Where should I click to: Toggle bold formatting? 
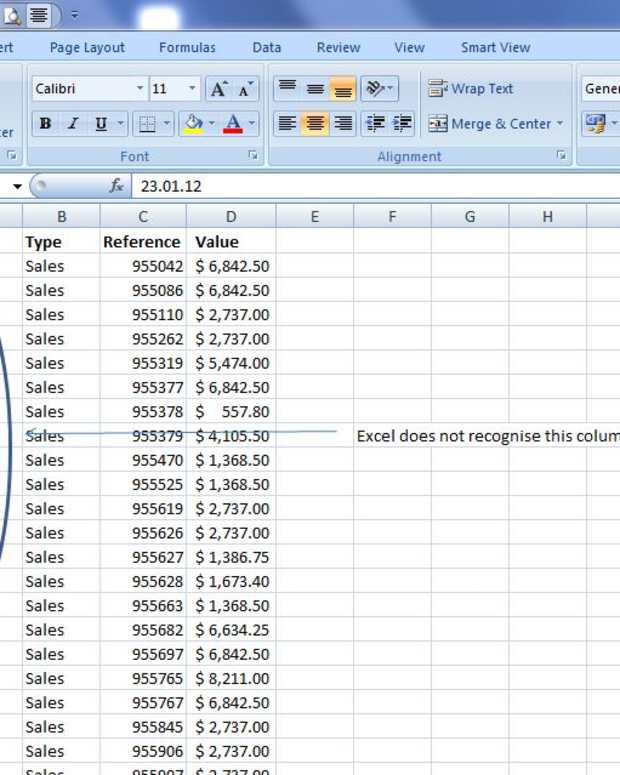click(45, 124)
